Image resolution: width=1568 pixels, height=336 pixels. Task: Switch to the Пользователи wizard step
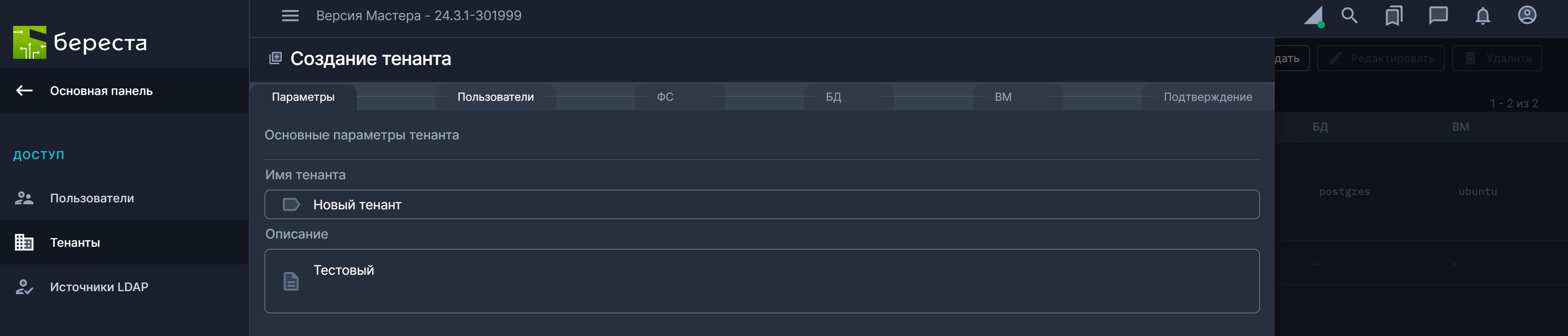click(x=495, y=97)
